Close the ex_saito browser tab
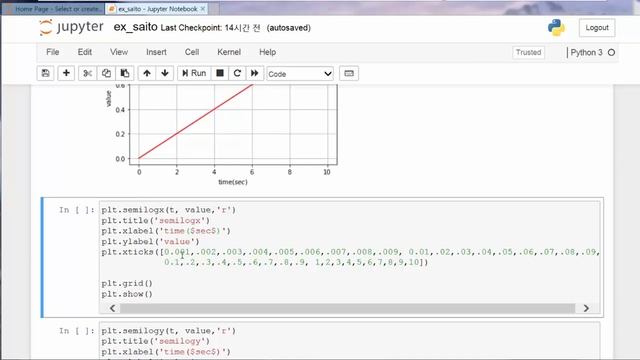Image resolution: width=640 pixels, height=360 pixels. (203, 9)
